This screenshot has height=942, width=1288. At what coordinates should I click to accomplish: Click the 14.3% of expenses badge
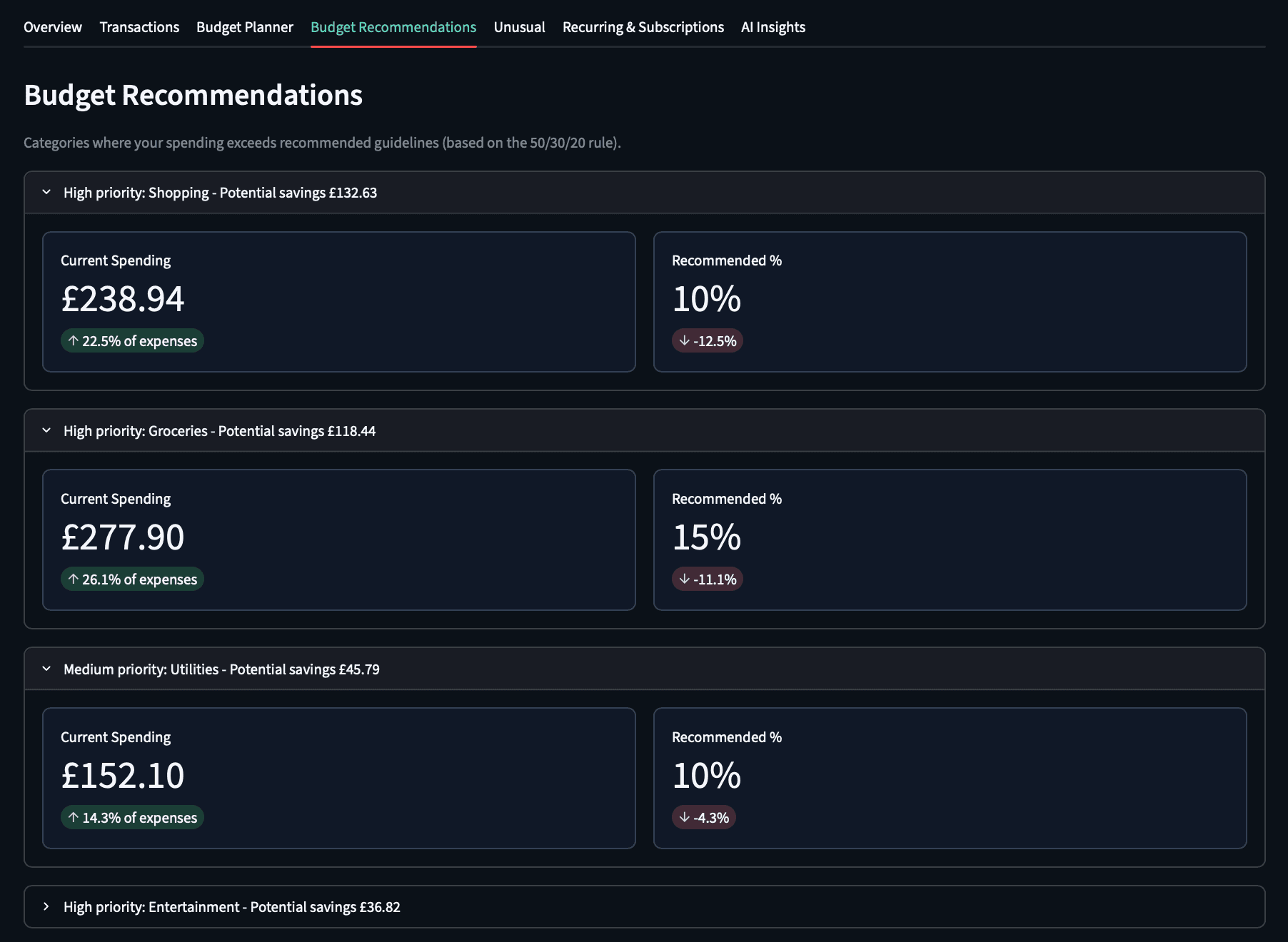pos(132,817)
